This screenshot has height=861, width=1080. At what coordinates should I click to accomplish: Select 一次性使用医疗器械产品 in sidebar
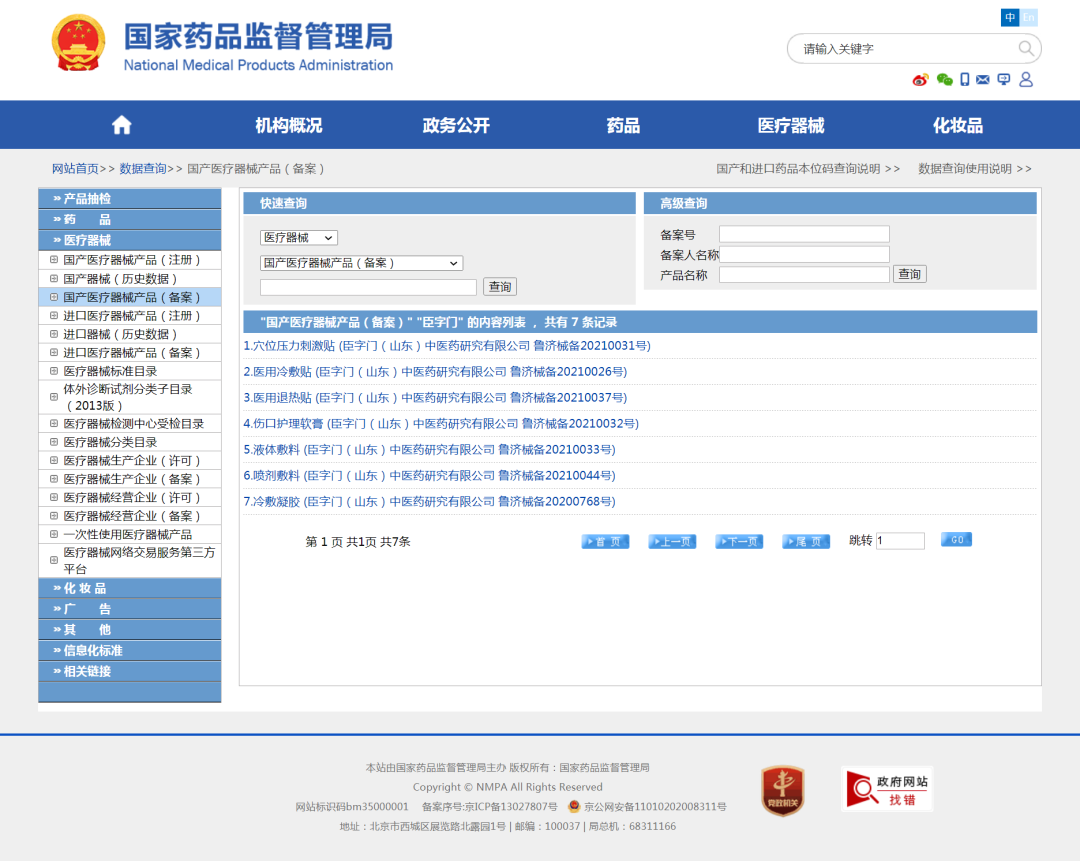(127, 535)
